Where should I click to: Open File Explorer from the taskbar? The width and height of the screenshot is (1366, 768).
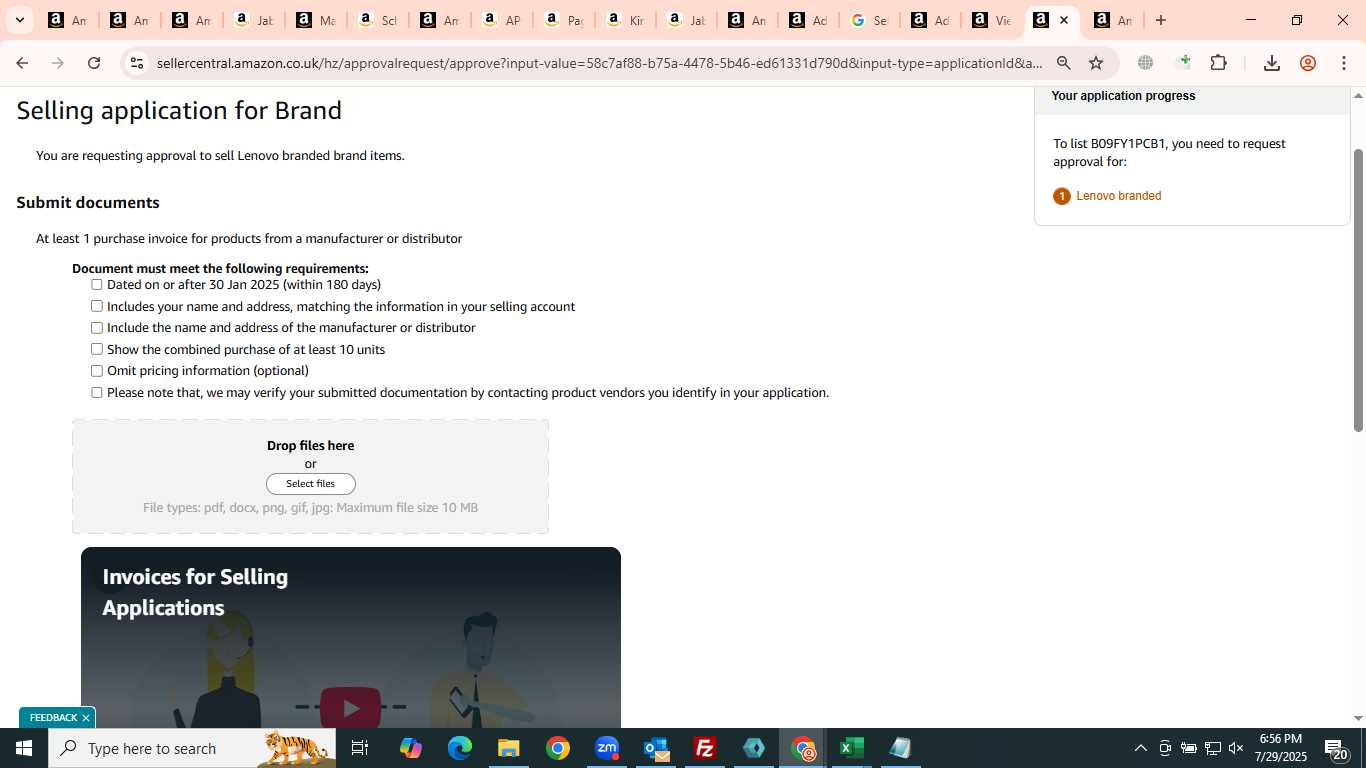point(508,748)
